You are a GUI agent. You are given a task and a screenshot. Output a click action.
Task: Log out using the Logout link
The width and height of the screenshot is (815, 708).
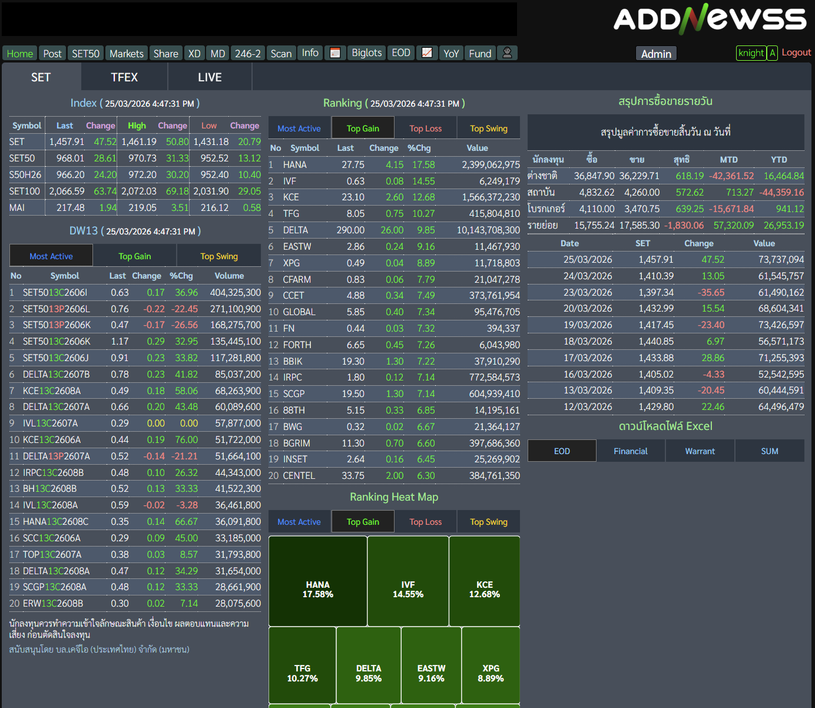[x=796, y=53]
